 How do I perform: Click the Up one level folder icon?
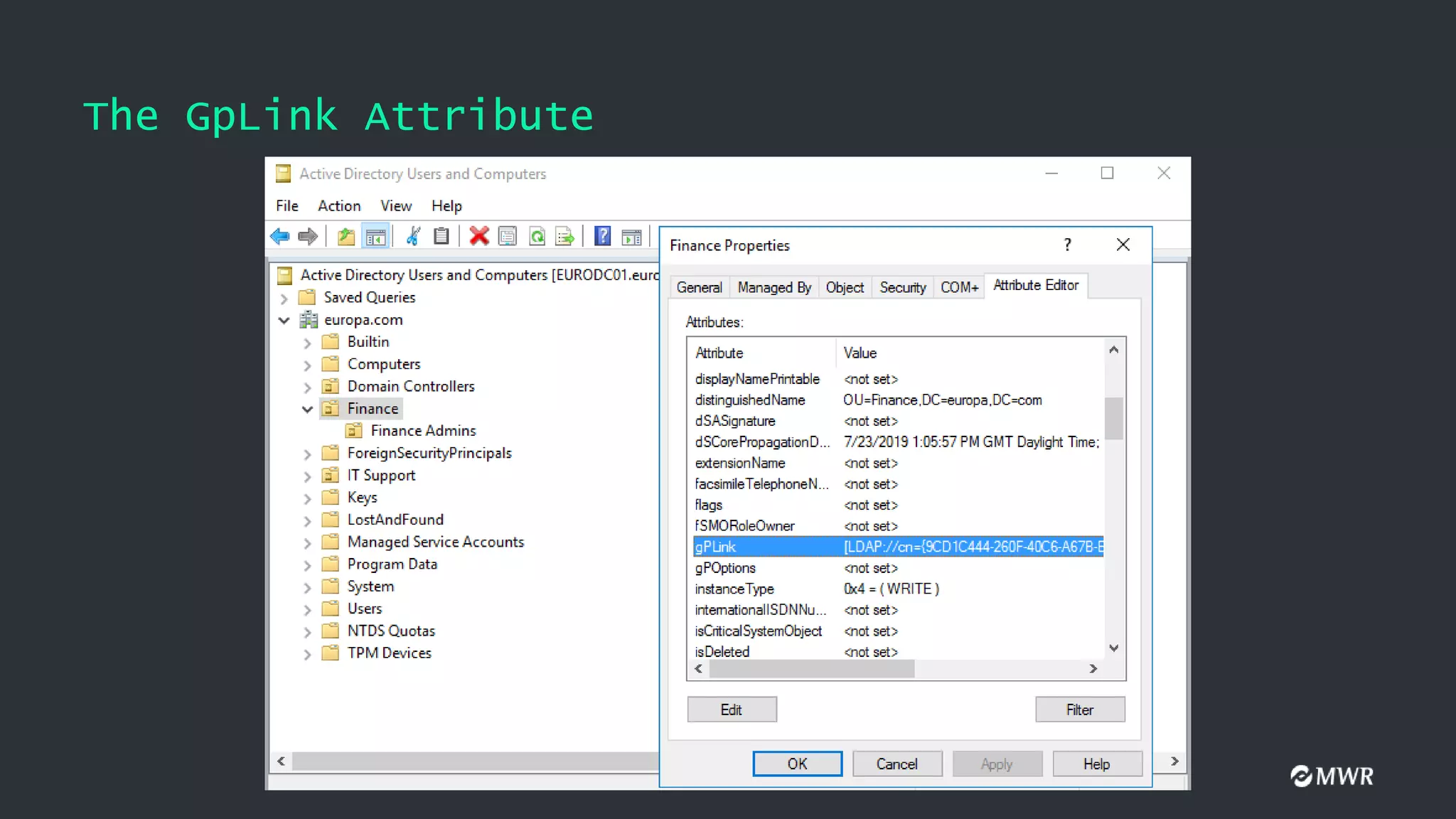pos(346,236)
